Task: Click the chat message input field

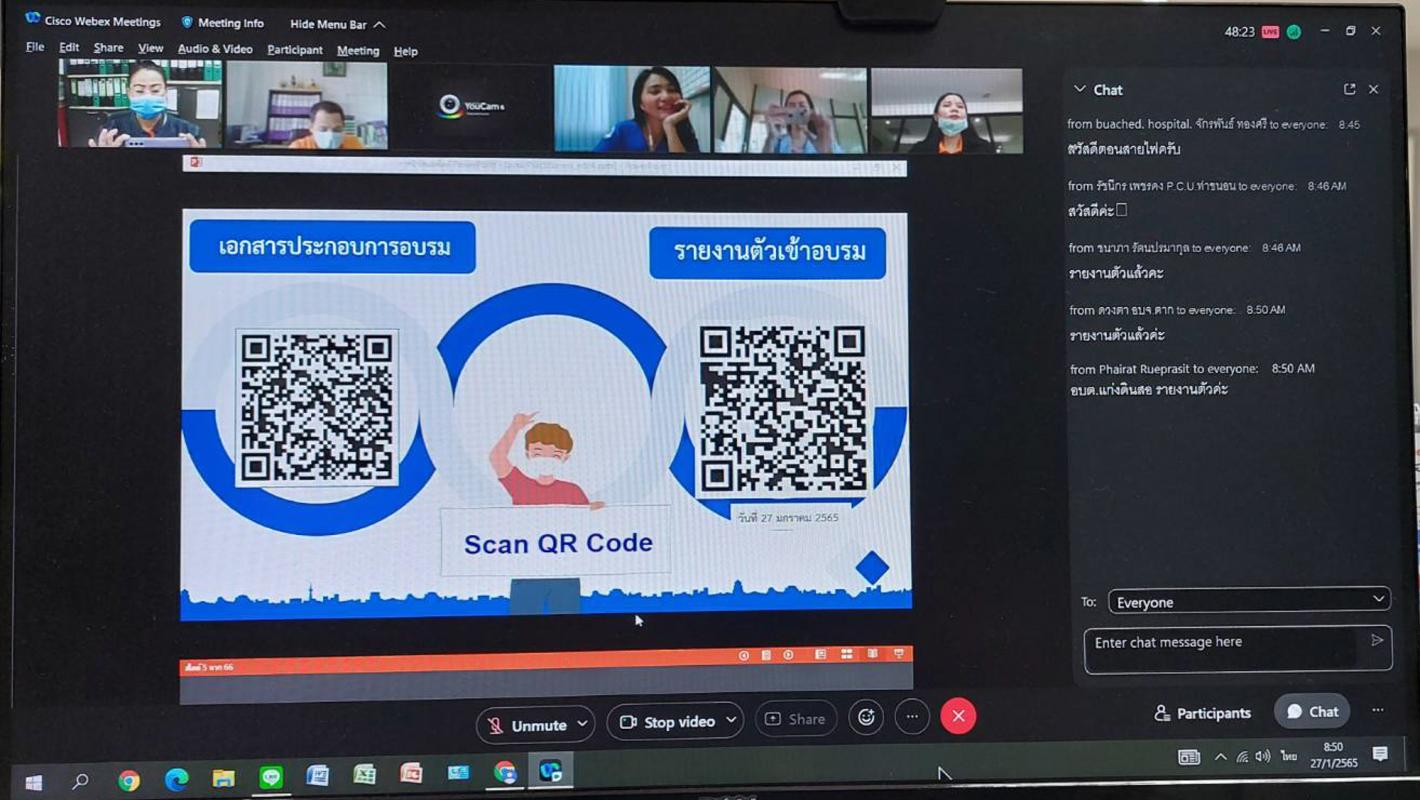Action: pyautogui.click(x=1226, y=648)
